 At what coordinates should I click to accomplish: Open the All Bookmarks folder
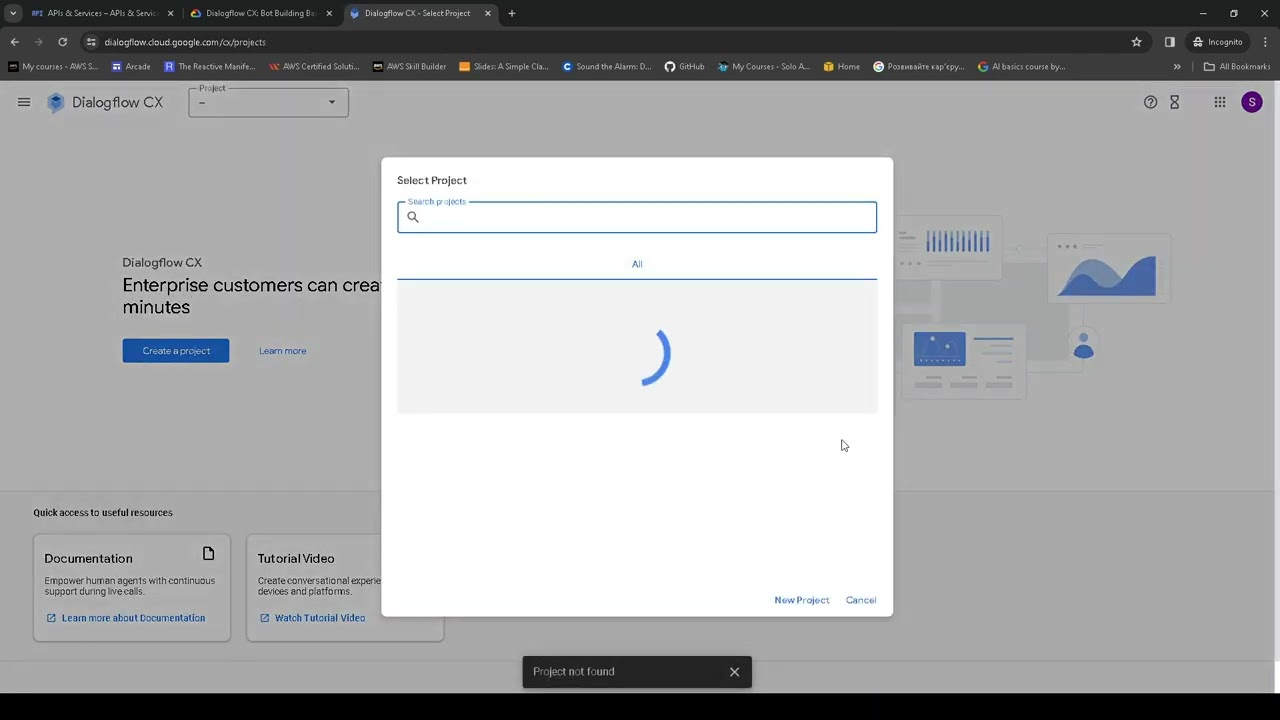1237,67
